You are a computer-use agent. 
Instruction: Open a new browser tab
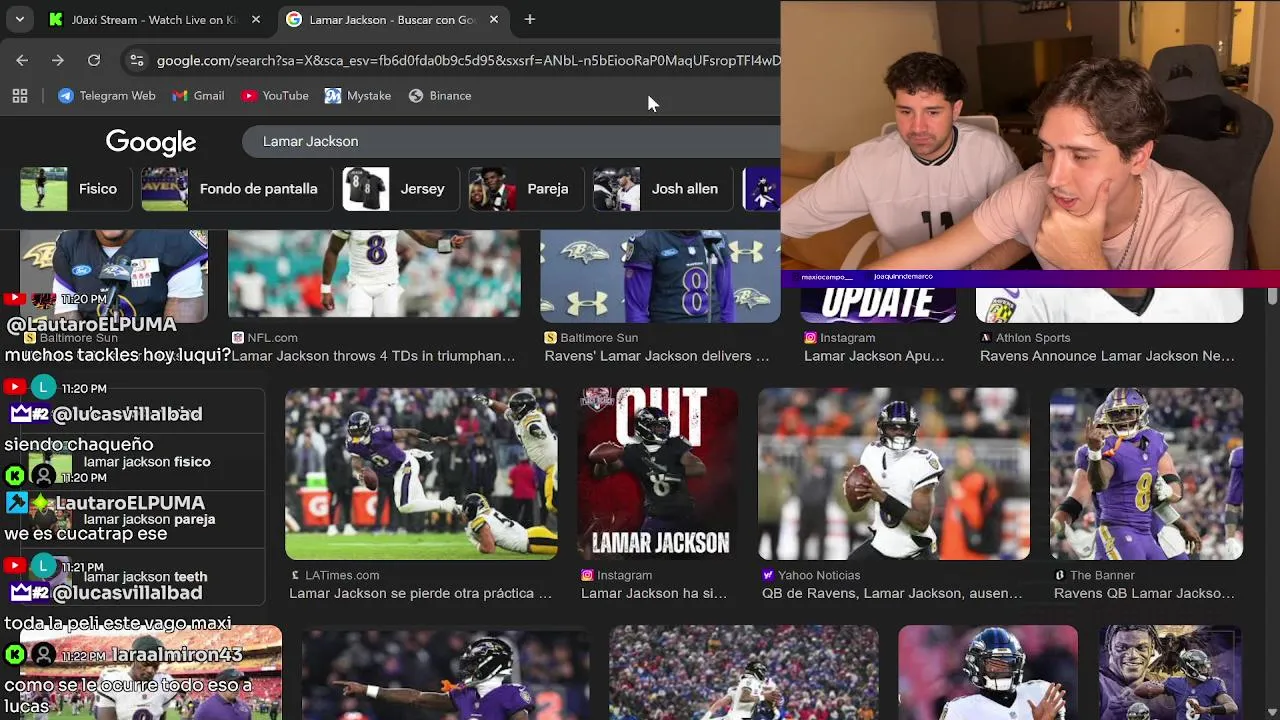point(530,20)
